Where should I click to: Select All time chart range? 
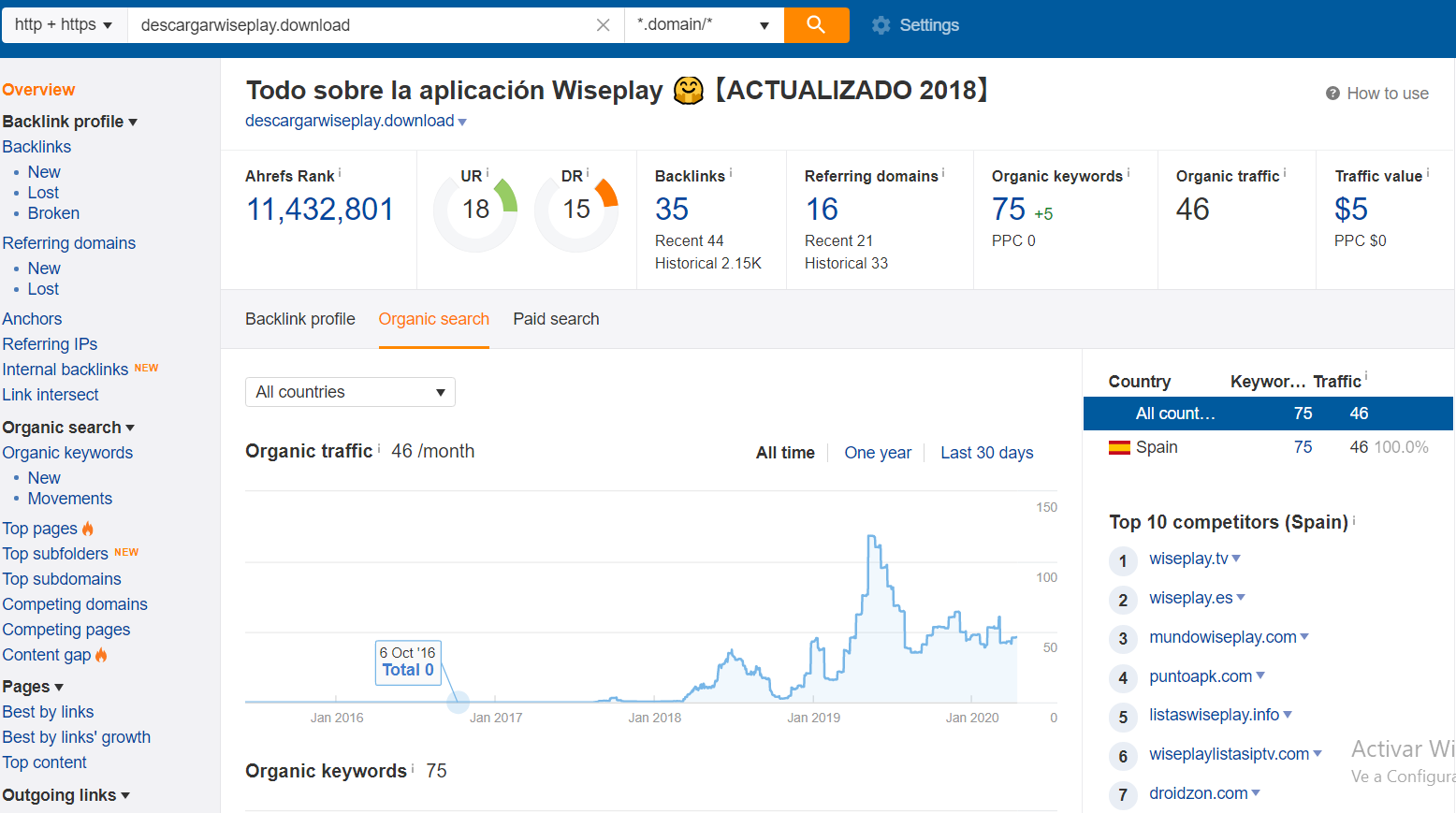coord(785,453)
